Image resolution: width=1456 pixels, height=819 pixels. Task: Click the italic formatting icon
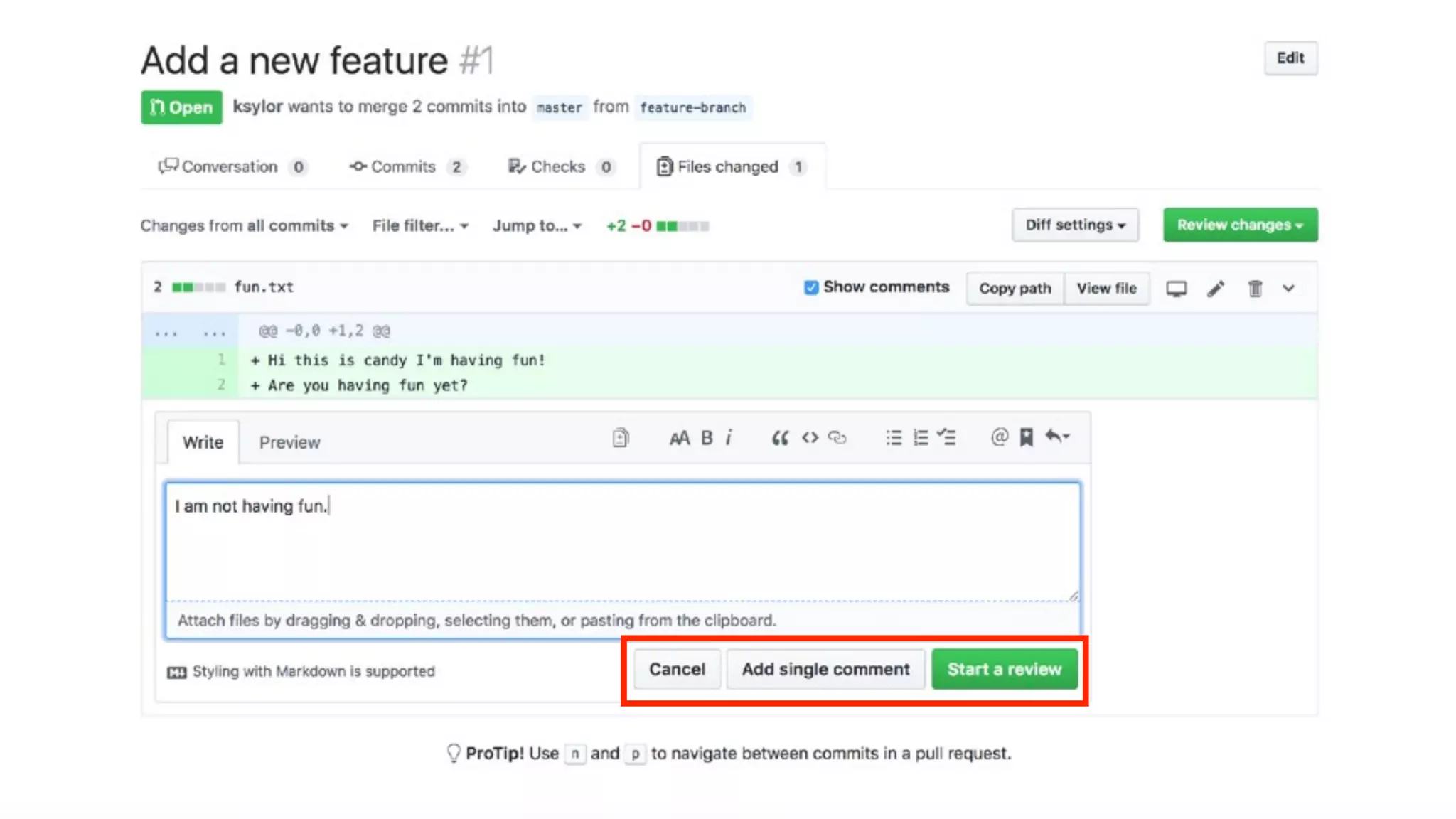(x=729, y=438)
